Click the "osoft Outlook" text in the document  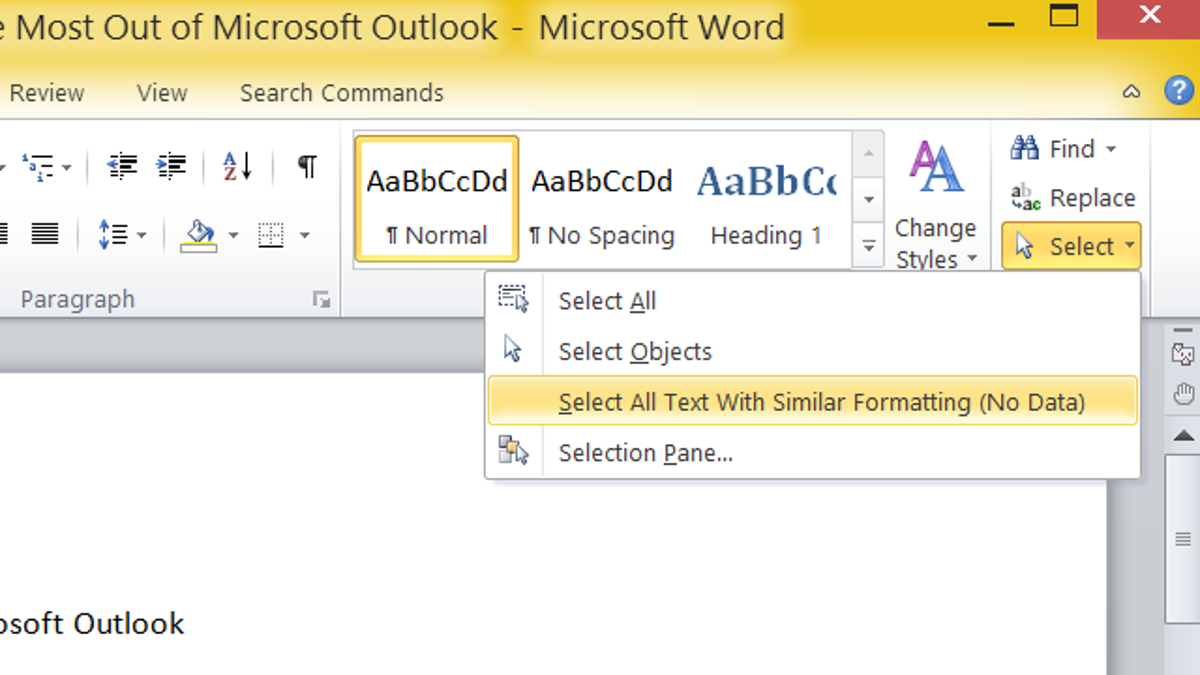(91, 624)
